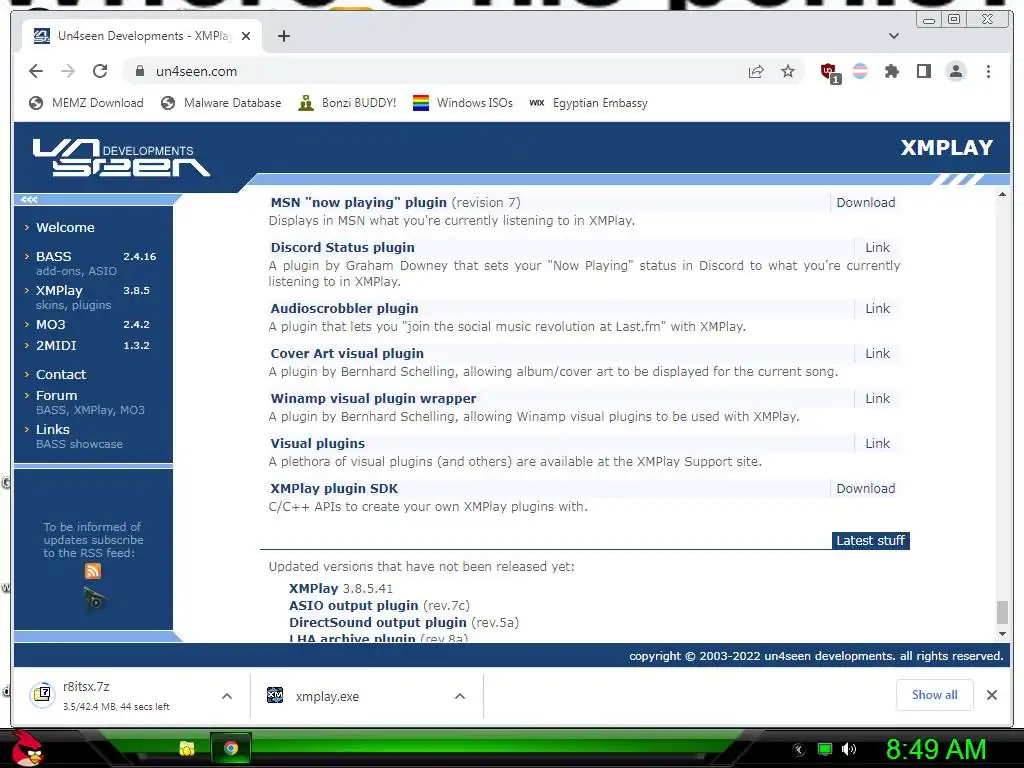The image size is (1024, 768).
Task: Open the Contact sidebar page
Action: click(61, 374)
